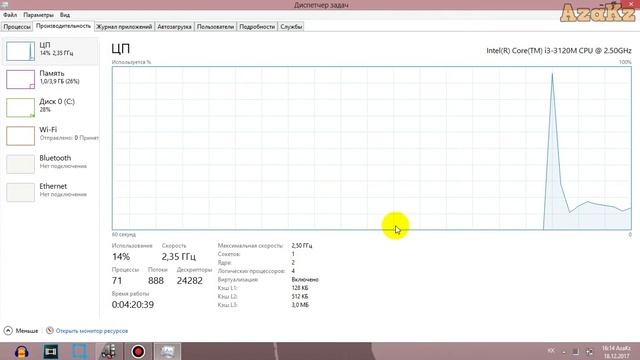This screenshot has width=640, height=360.
Task: Click the Task Manager title bar icon
Action: [x=4, y=4]
